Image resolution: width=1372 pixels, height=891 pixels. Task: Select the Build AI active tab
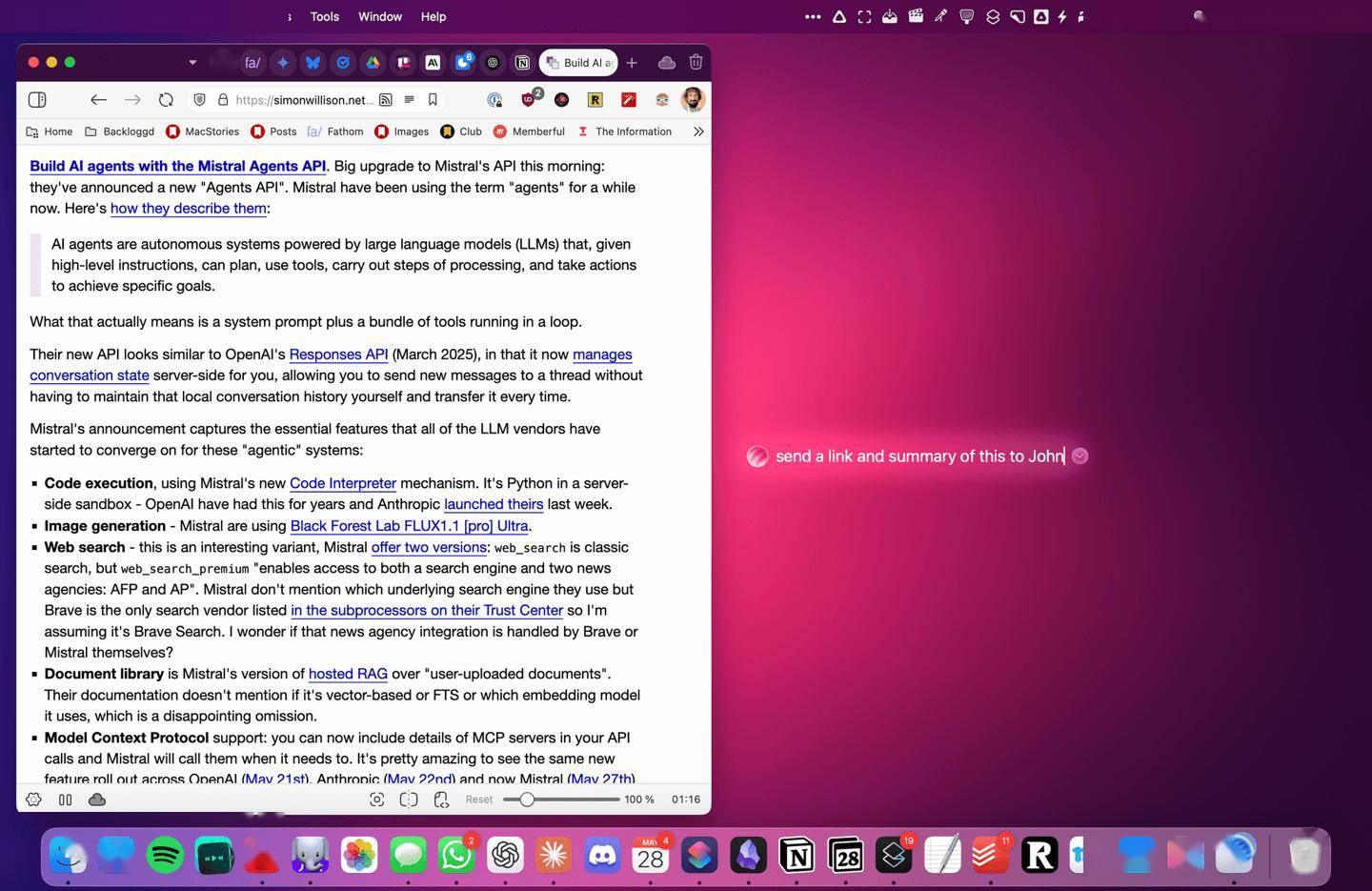tap(579, 63)
